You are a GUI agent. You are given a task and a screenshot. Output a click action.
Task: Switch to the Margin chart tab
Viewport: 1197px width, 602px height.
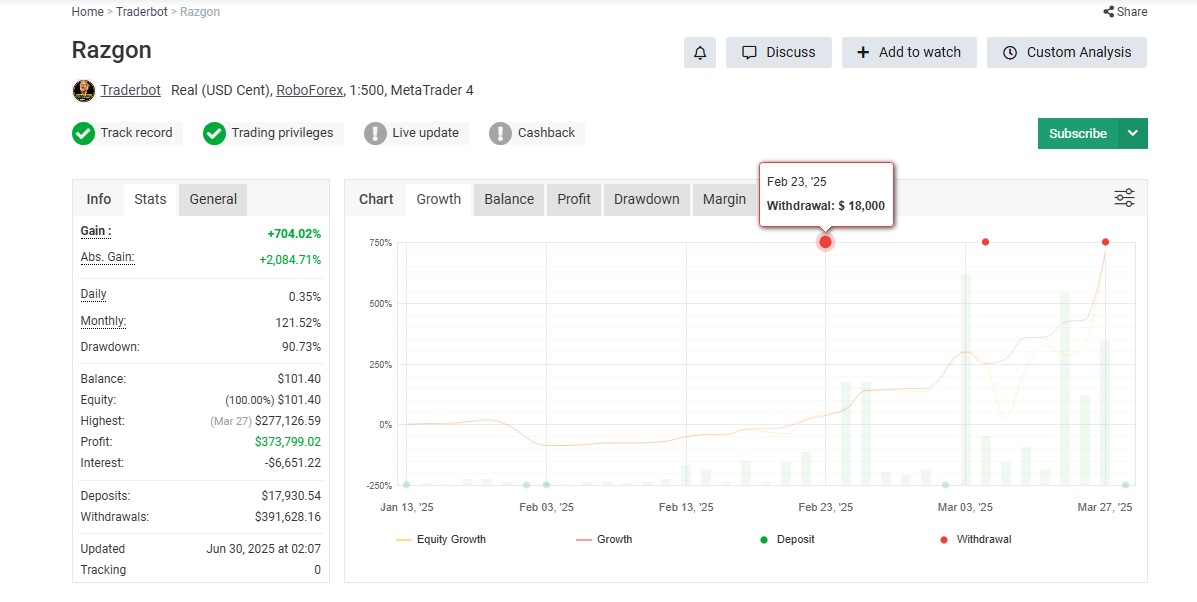click(x=724, y=199)
